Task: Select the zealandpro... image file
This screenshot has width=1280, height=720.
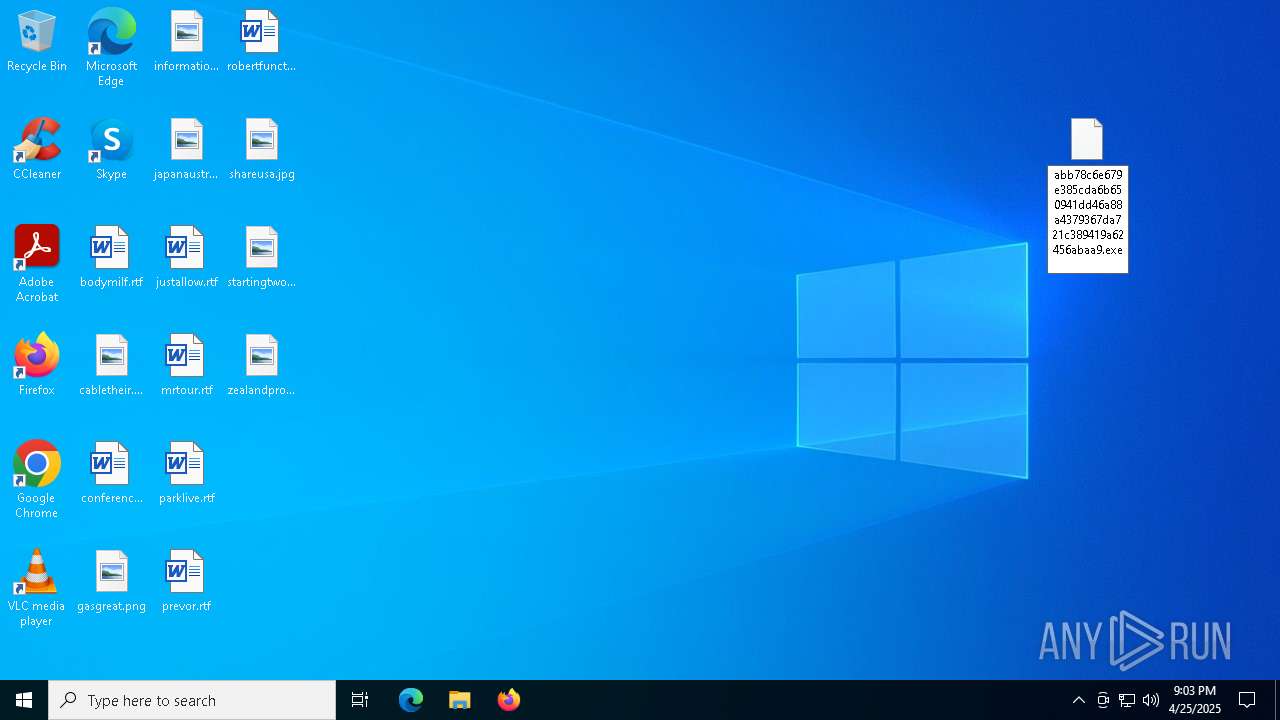Action: pos(261,366)
